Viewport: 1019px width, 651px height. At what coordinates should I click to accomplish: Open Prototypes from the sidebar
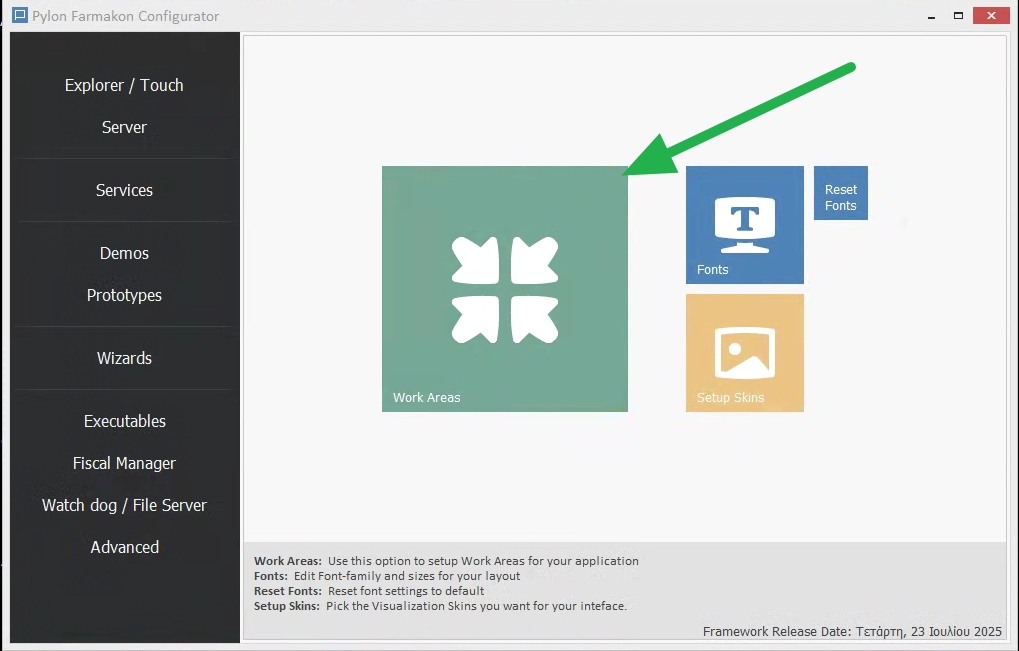pos(124,295)
